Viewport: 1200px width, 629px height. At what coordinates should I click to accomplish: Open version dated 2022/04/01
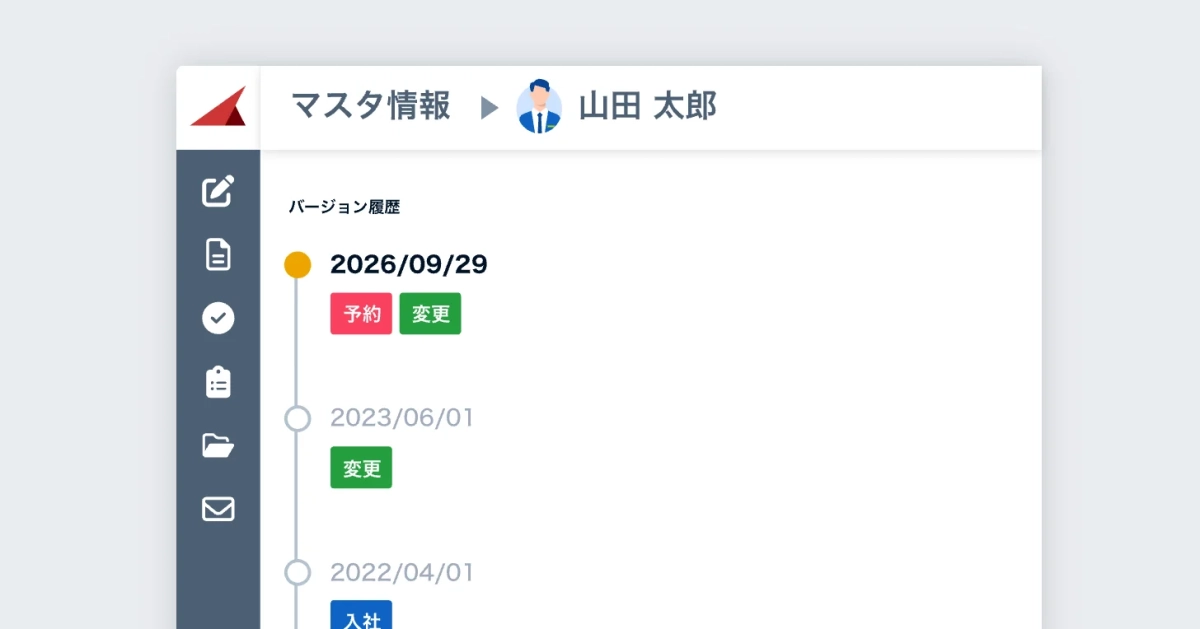pos(402,573)
